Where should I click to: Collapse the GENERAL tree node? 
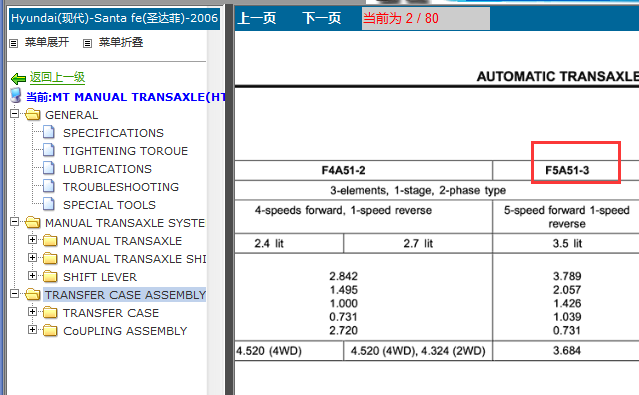[x=14, y=114]
